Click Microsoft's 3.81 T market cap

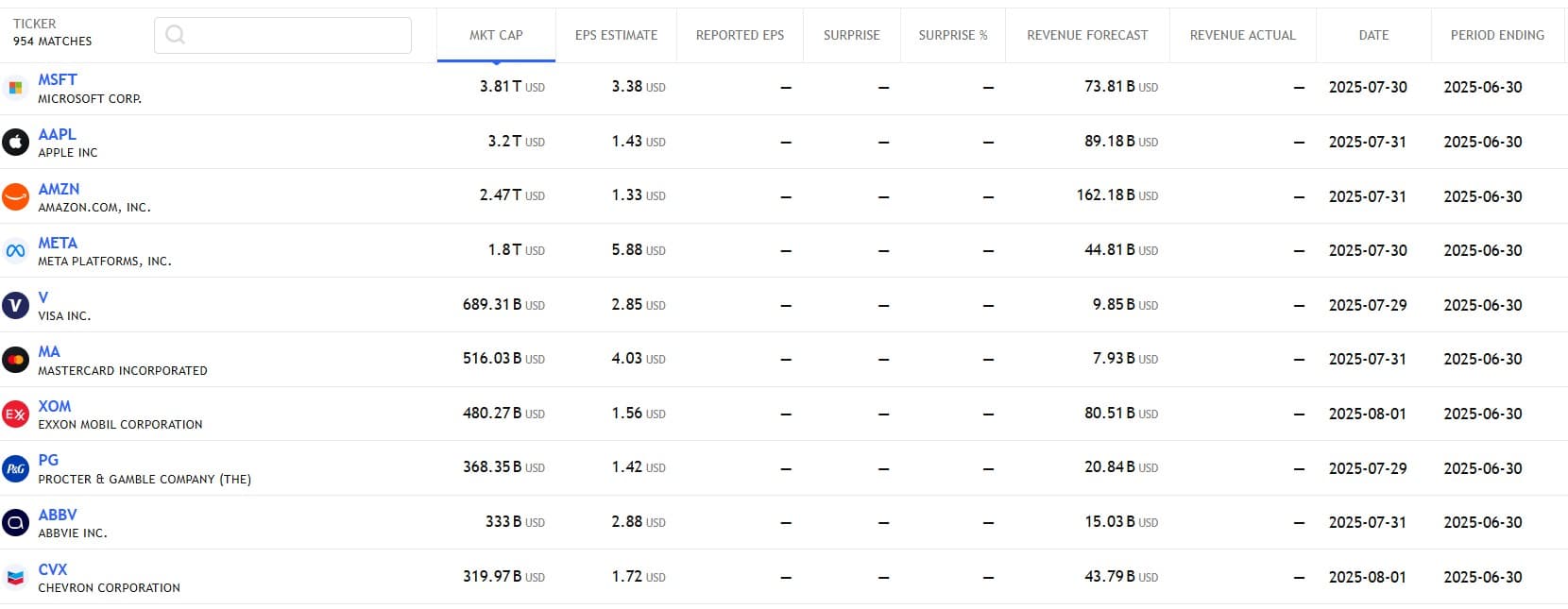click(x=512, y=87)
